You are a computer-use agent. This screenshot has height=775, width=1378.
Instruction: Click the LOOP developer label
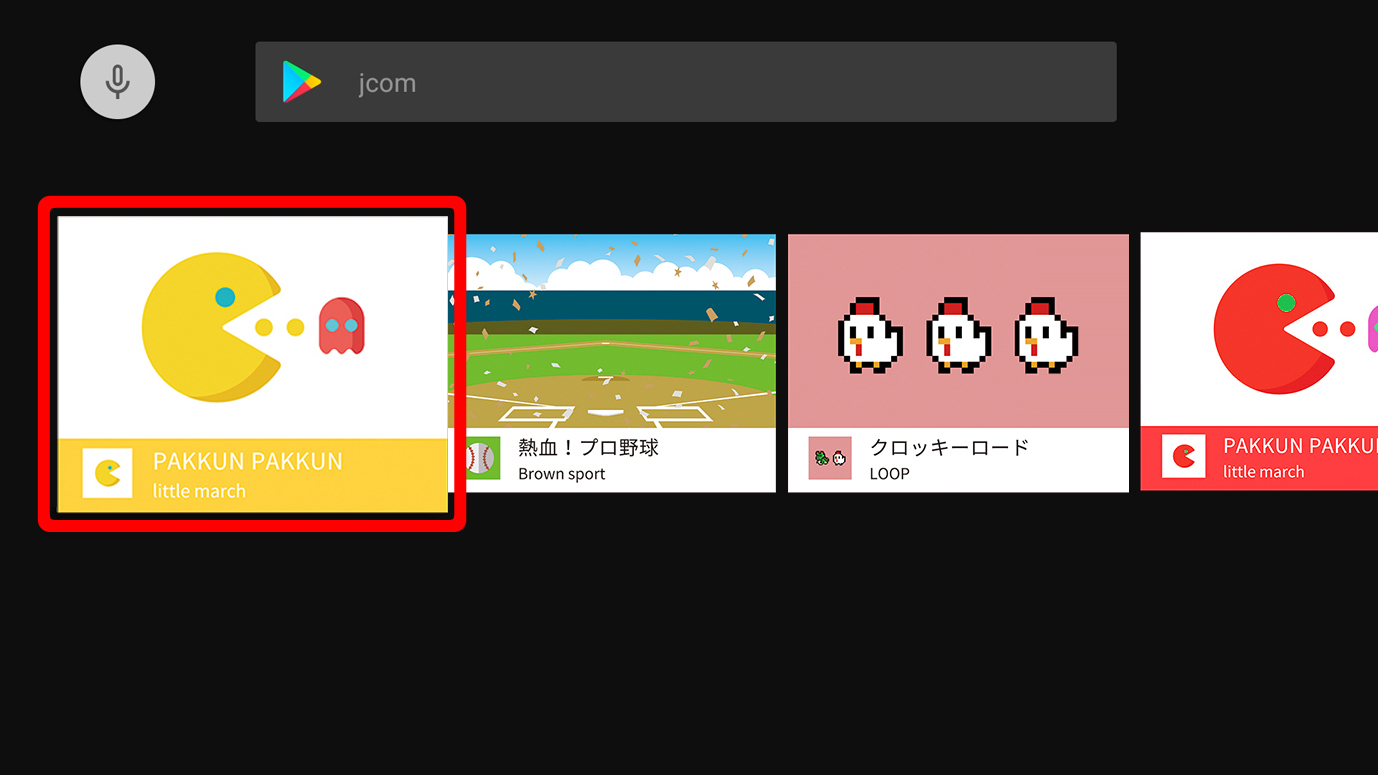coord(889,474)
